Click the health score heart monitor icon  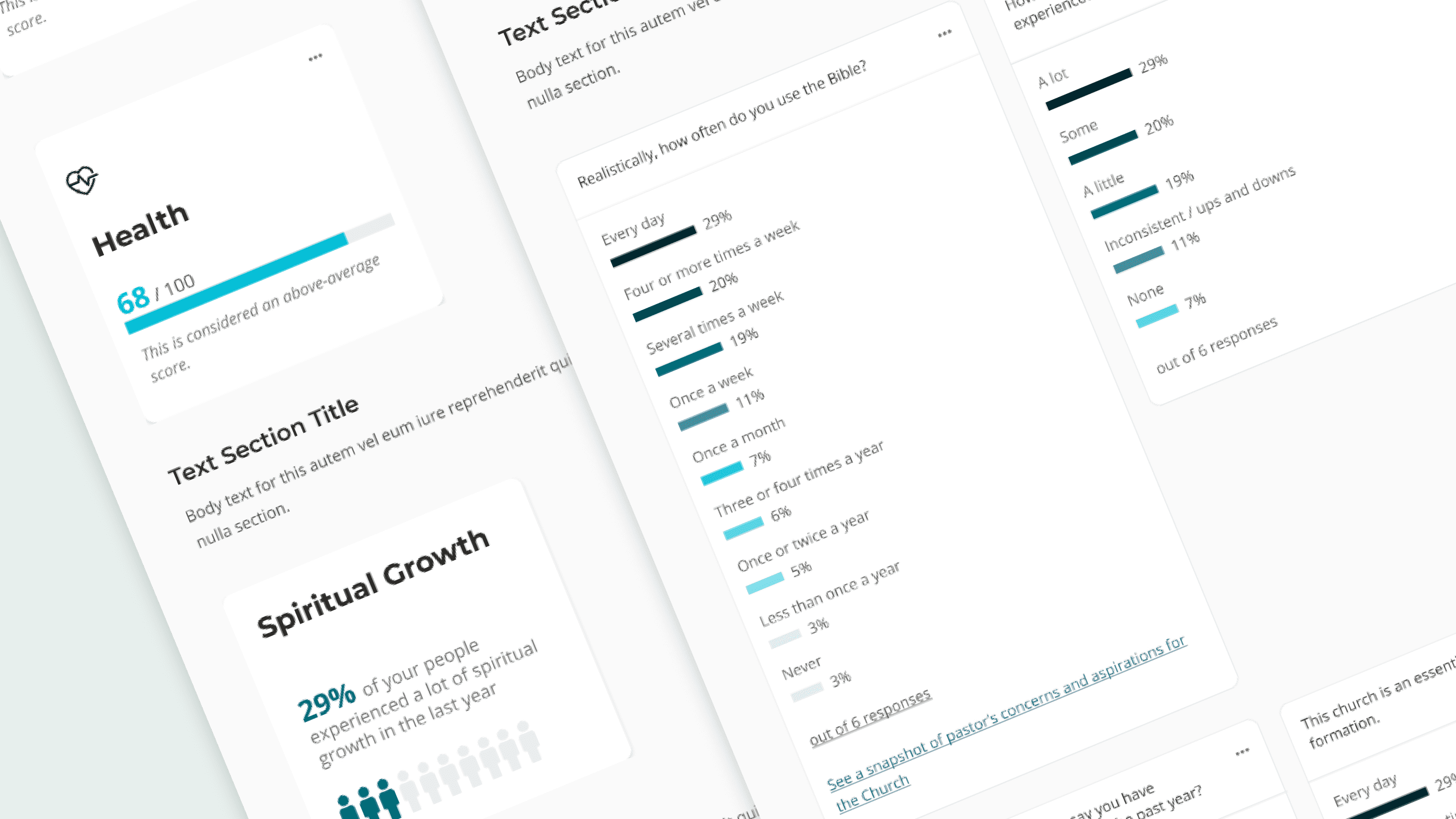coord(82,180)
